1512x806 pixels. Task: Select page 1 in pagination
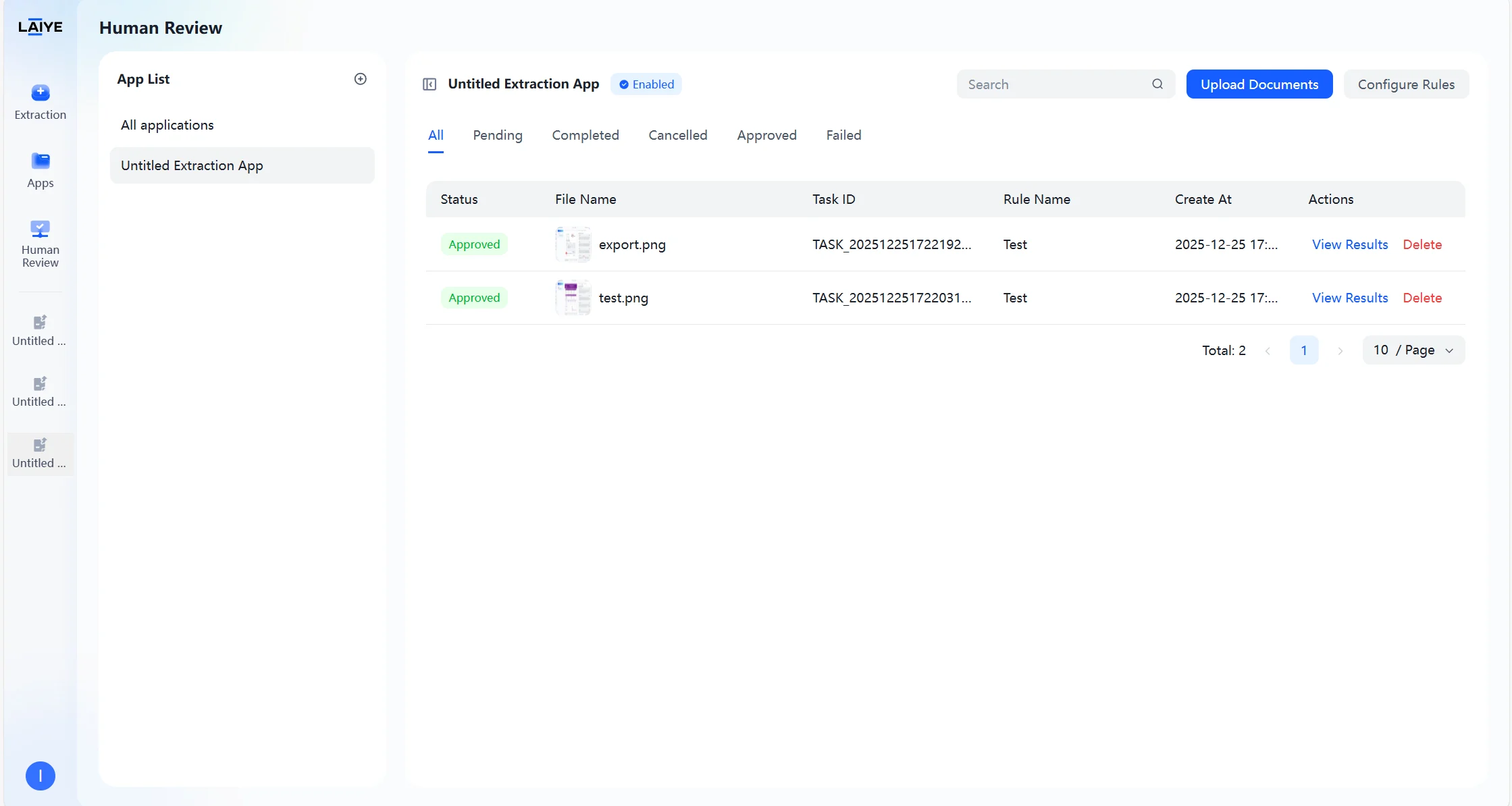tap(1304, 350)
